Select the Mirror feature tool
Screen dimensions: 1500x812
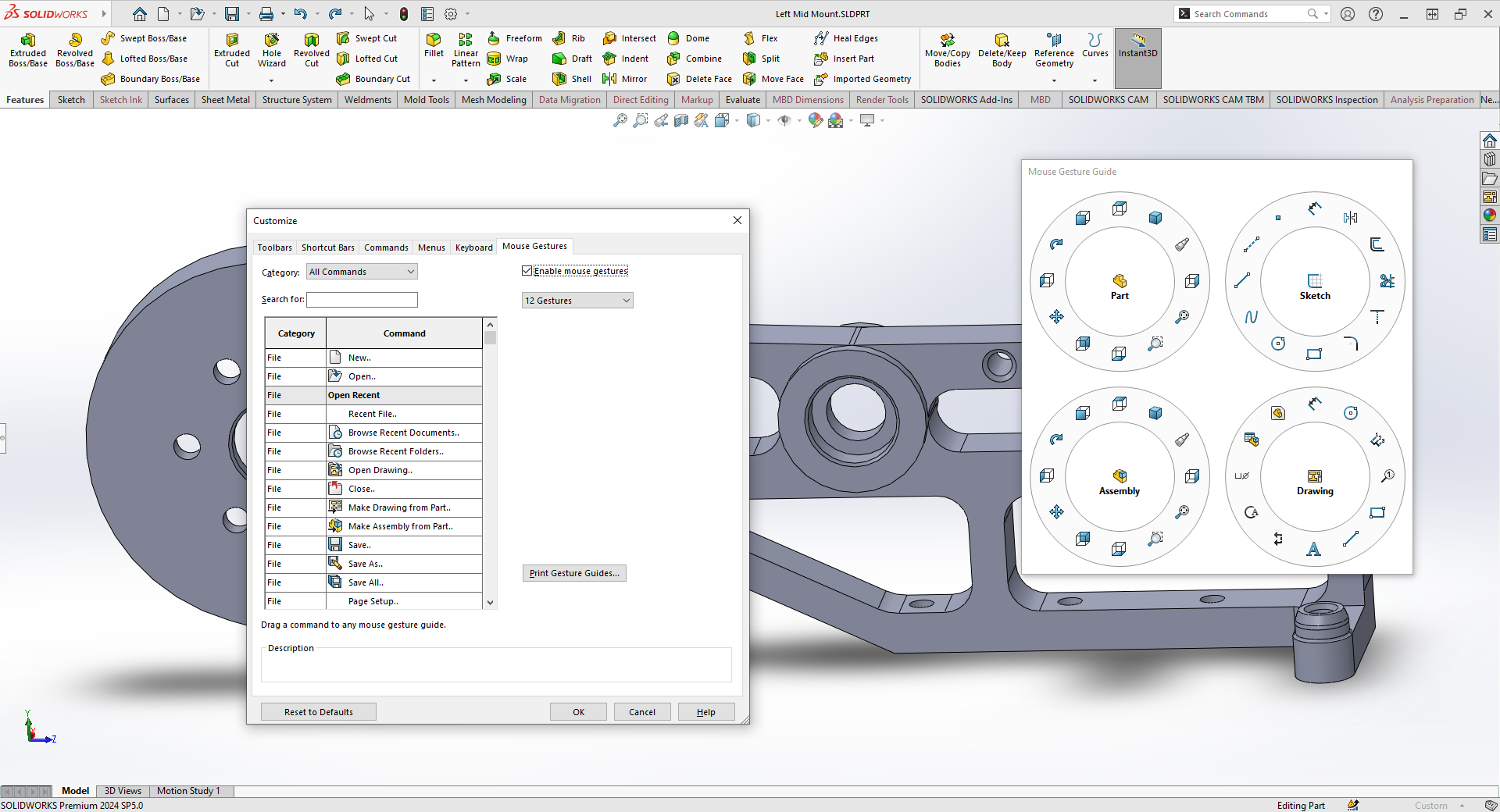(625, 79)
